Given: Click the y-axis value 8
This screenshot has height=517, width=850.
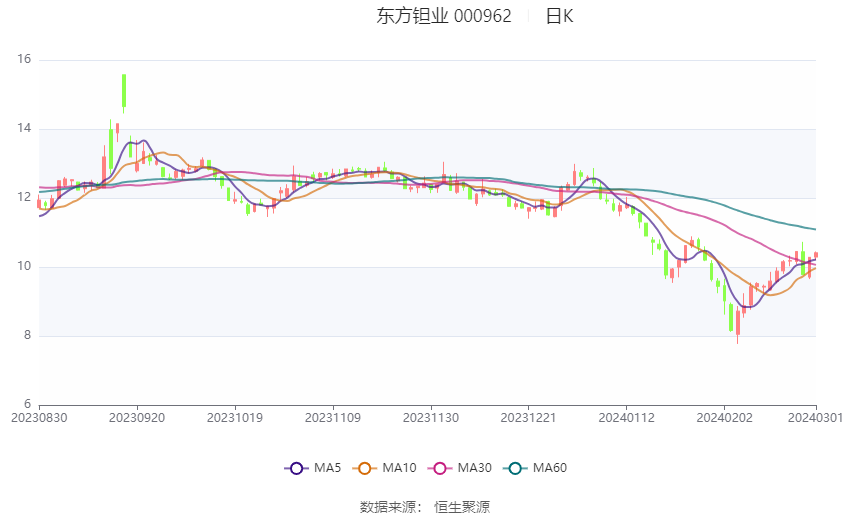Looking at the screenshot, I should [28, 335].
